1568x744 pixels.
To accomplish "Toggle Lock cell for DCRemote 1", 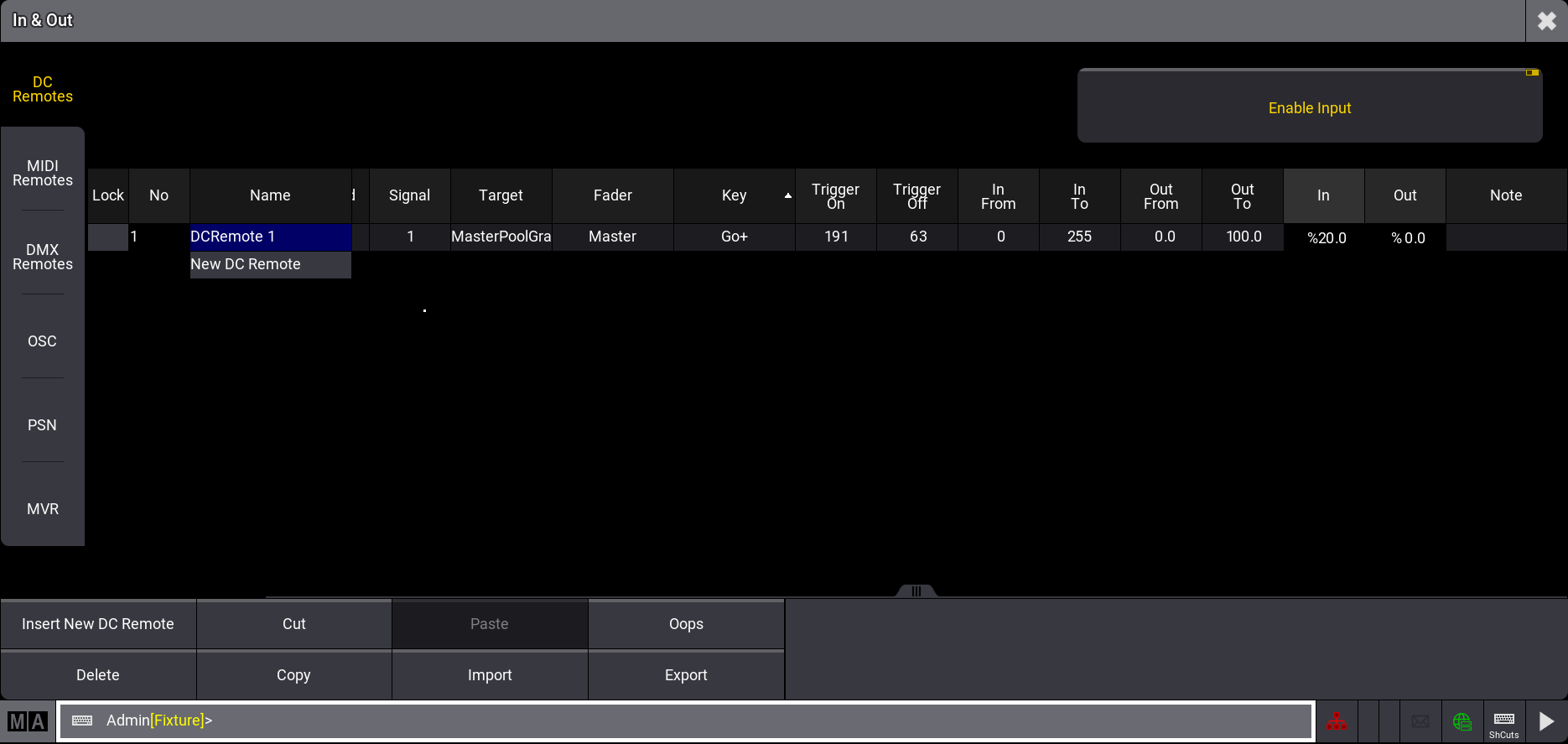I will click(108, 237).
